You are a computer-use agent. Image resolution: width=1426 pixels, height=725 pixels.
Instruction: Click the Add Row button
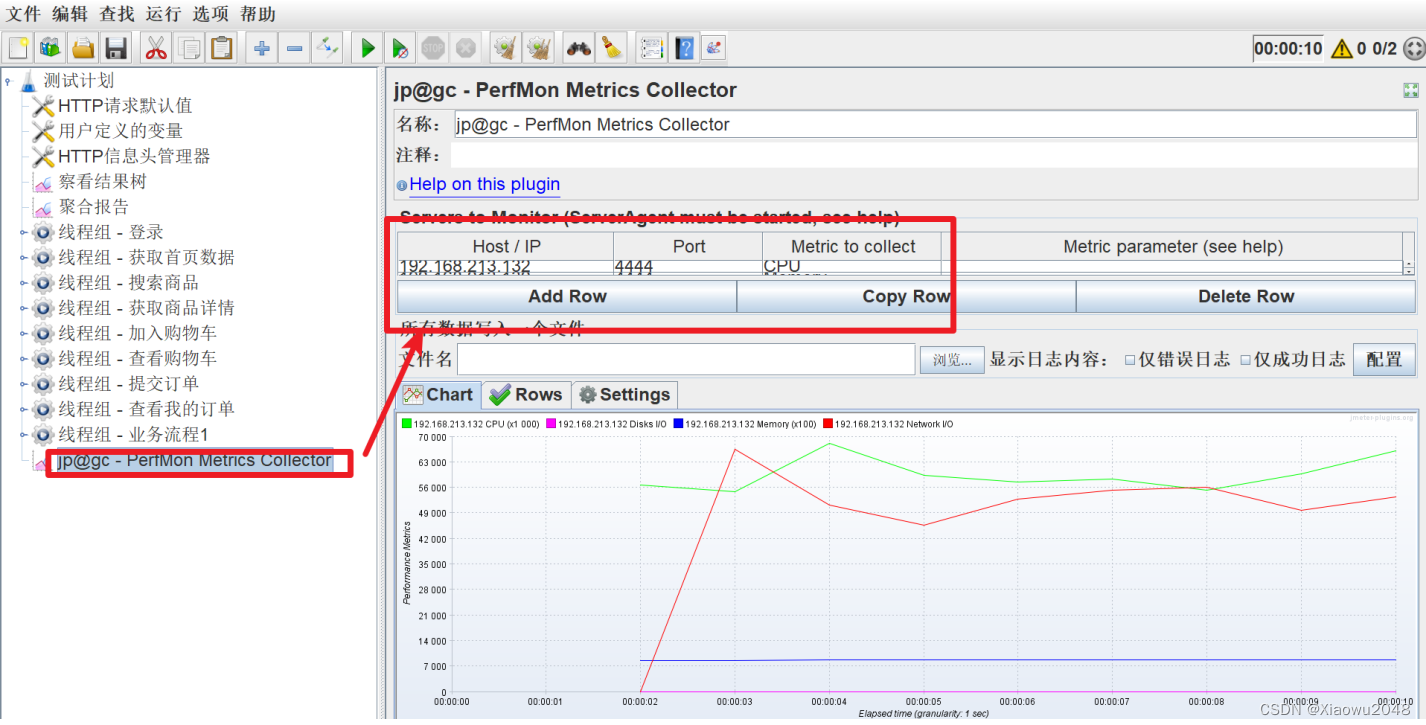[x=567, y=297]
